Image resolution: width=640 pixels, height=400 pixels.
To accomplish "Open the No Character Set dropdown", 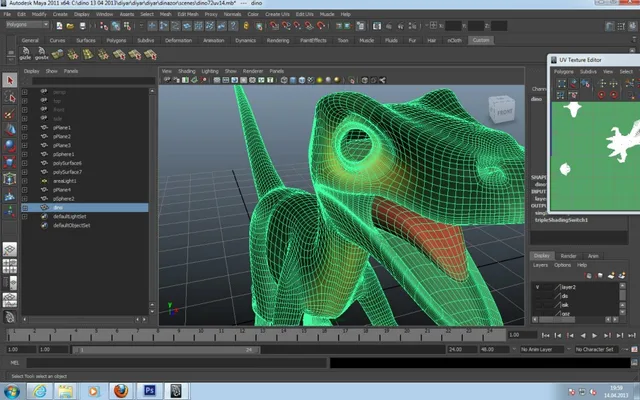I will point(596,349).
